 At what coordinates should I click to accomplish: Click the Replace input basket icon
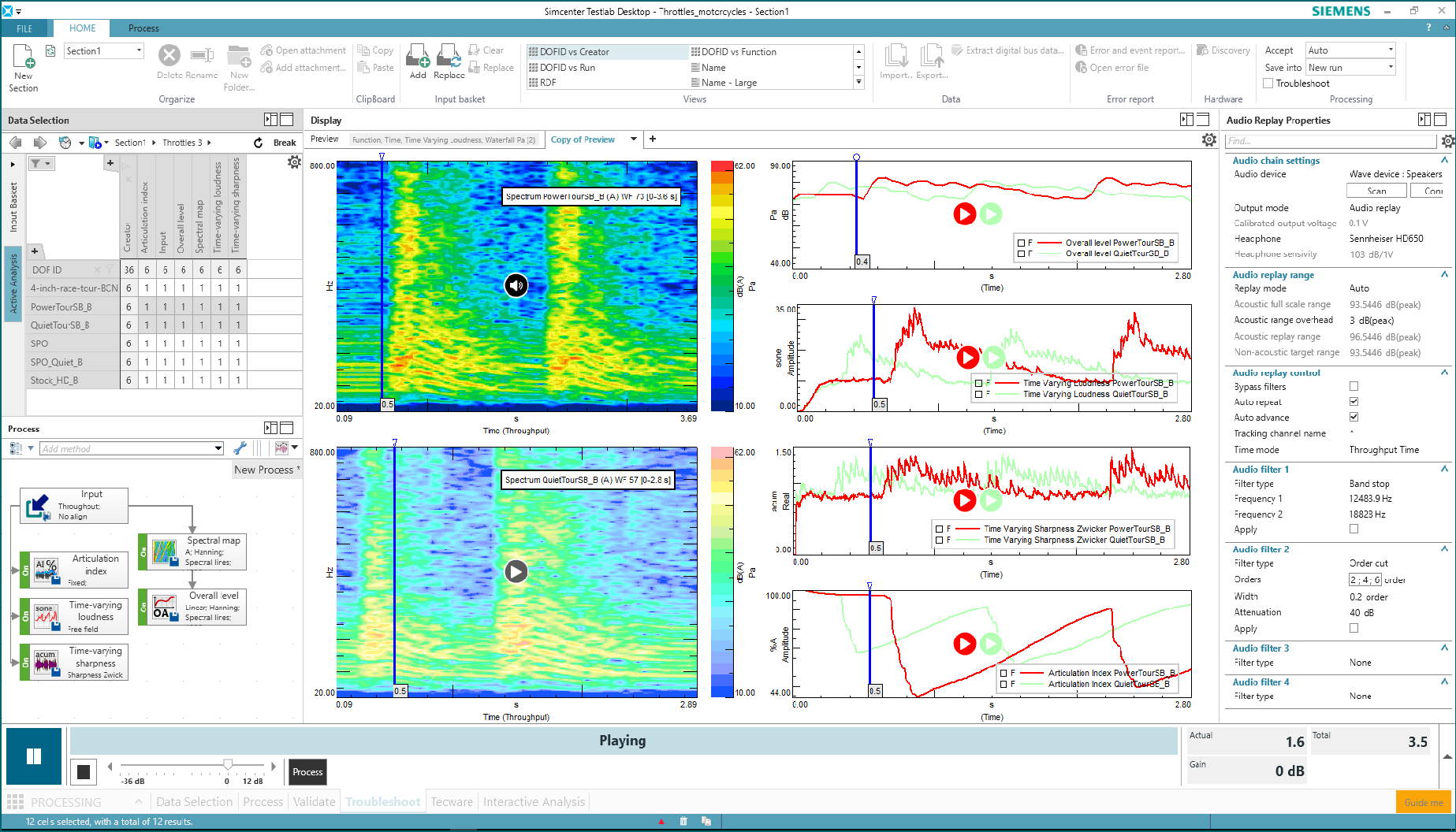coord(449,56)
